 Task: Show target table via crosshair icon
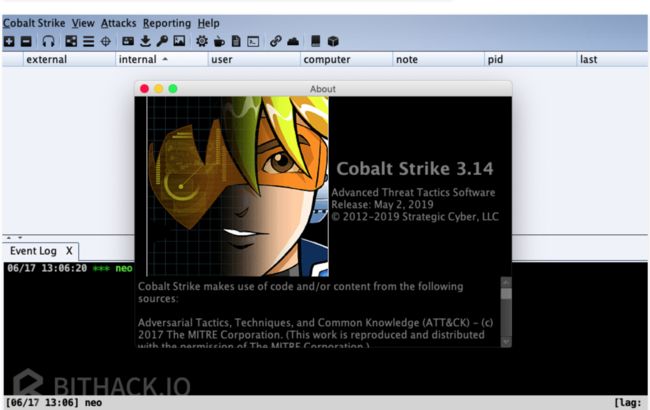pyautogui.click(x=106, y=41)
